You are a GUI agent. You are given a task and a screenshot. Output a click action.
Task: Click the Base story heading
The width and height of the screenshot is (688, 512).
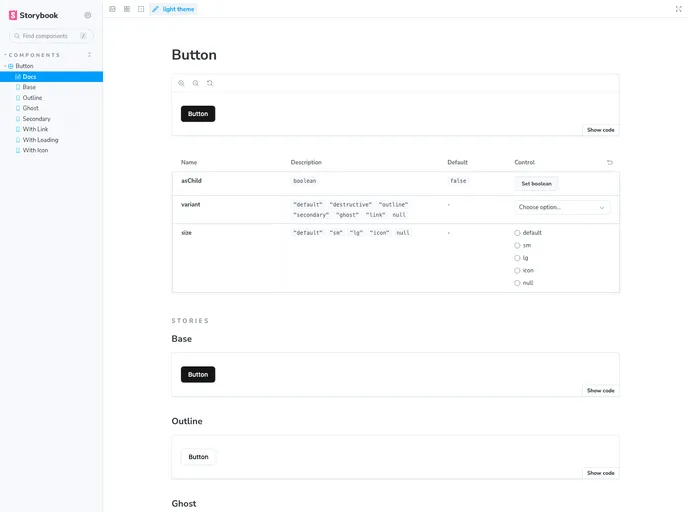(182, 339)
